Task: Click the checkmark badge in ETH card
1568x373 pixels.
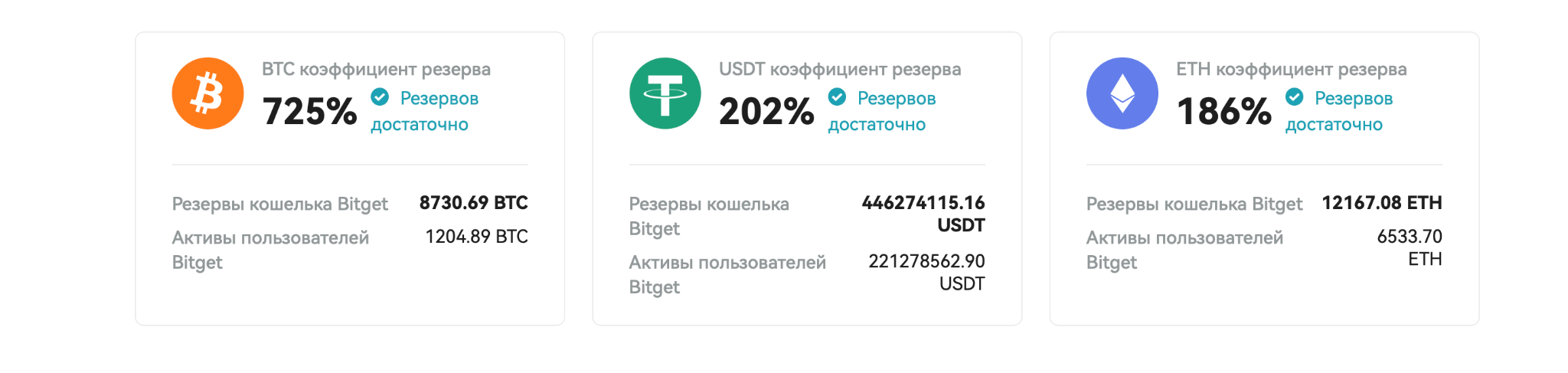Action: (x=1294, y=97)
